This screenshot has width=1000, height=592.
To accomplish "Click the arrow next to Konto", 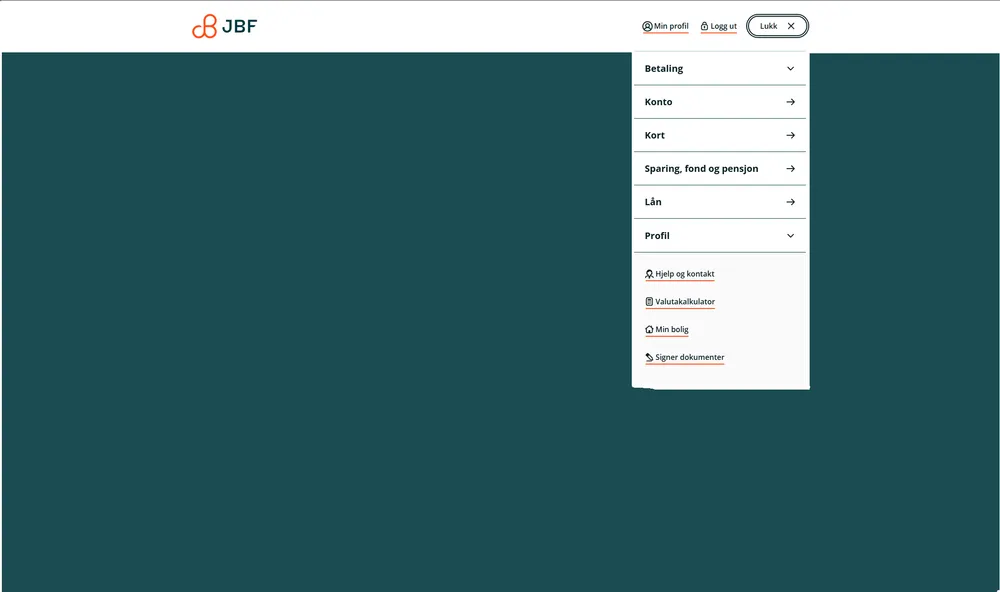I will point(790,102).
